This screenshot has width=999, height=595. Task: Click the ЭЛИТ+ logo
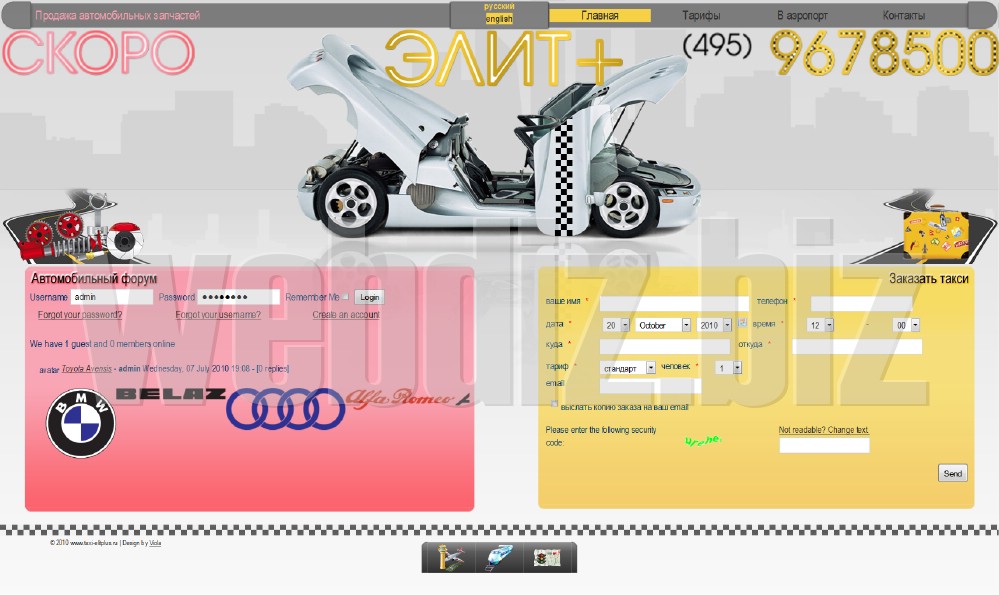point(503,59)
